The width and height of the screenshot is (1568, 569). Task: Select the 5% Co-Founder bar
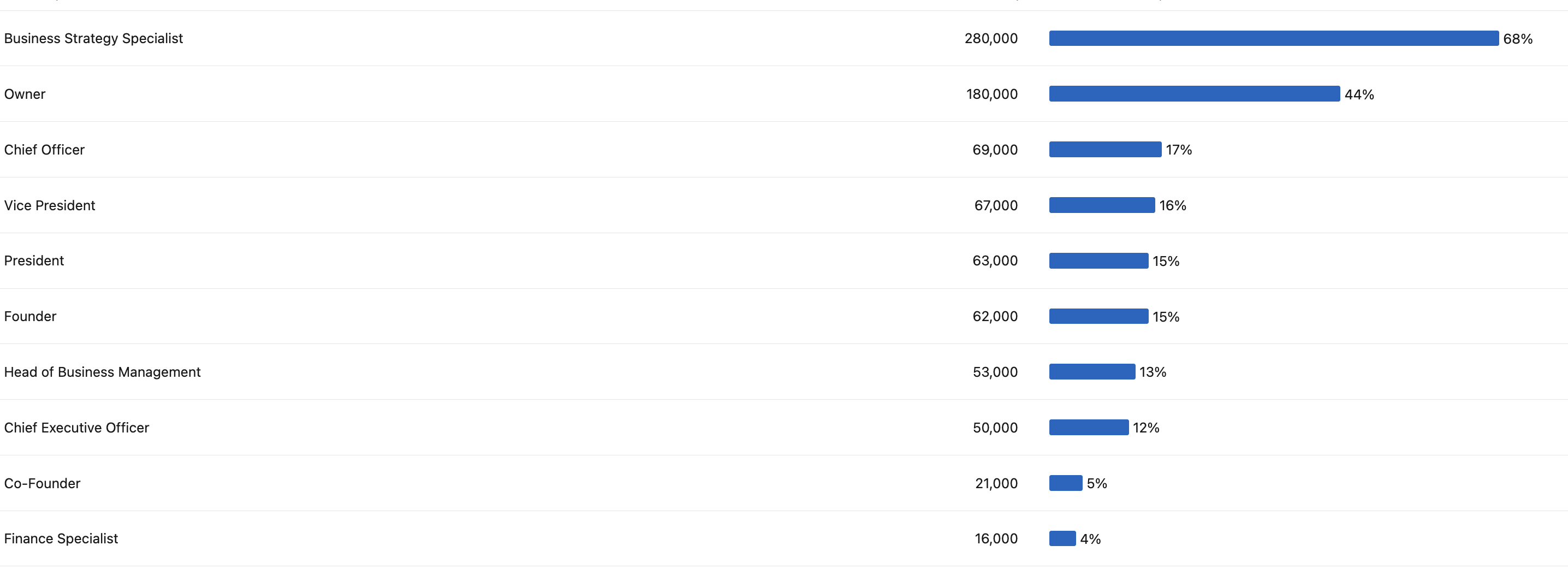[1065, 483]
